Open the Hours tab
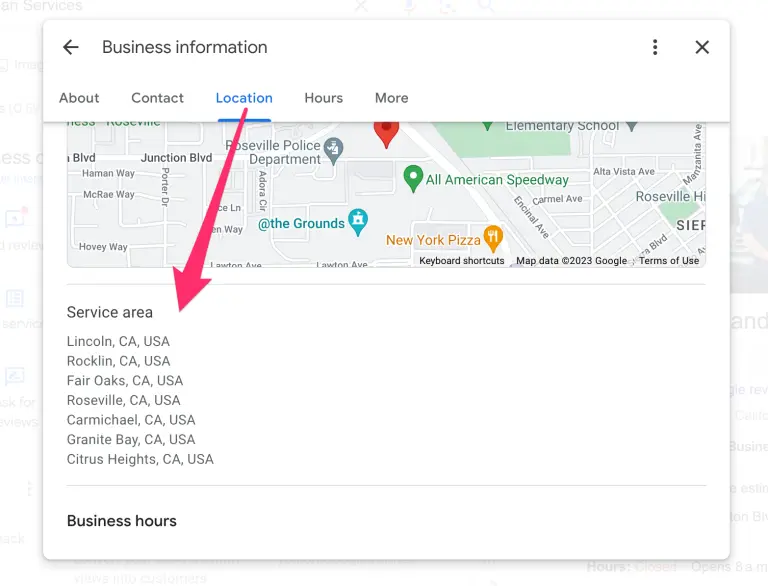The height and width of the screenshot is (586, 768). [x=323, y=98]
